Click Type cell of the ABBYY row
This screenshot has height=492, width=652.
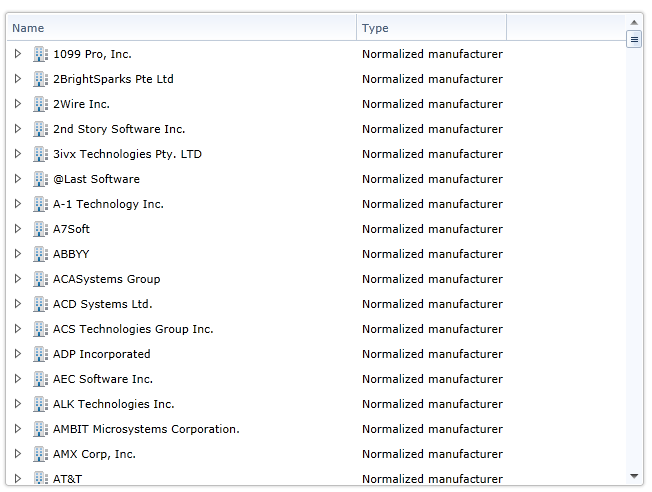(432, 254)
